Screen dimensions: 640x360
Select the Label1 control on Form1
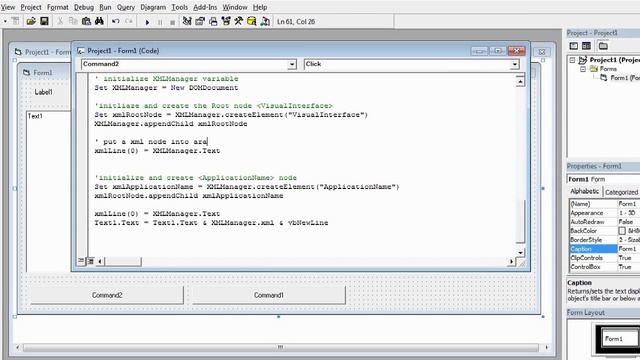43,92
